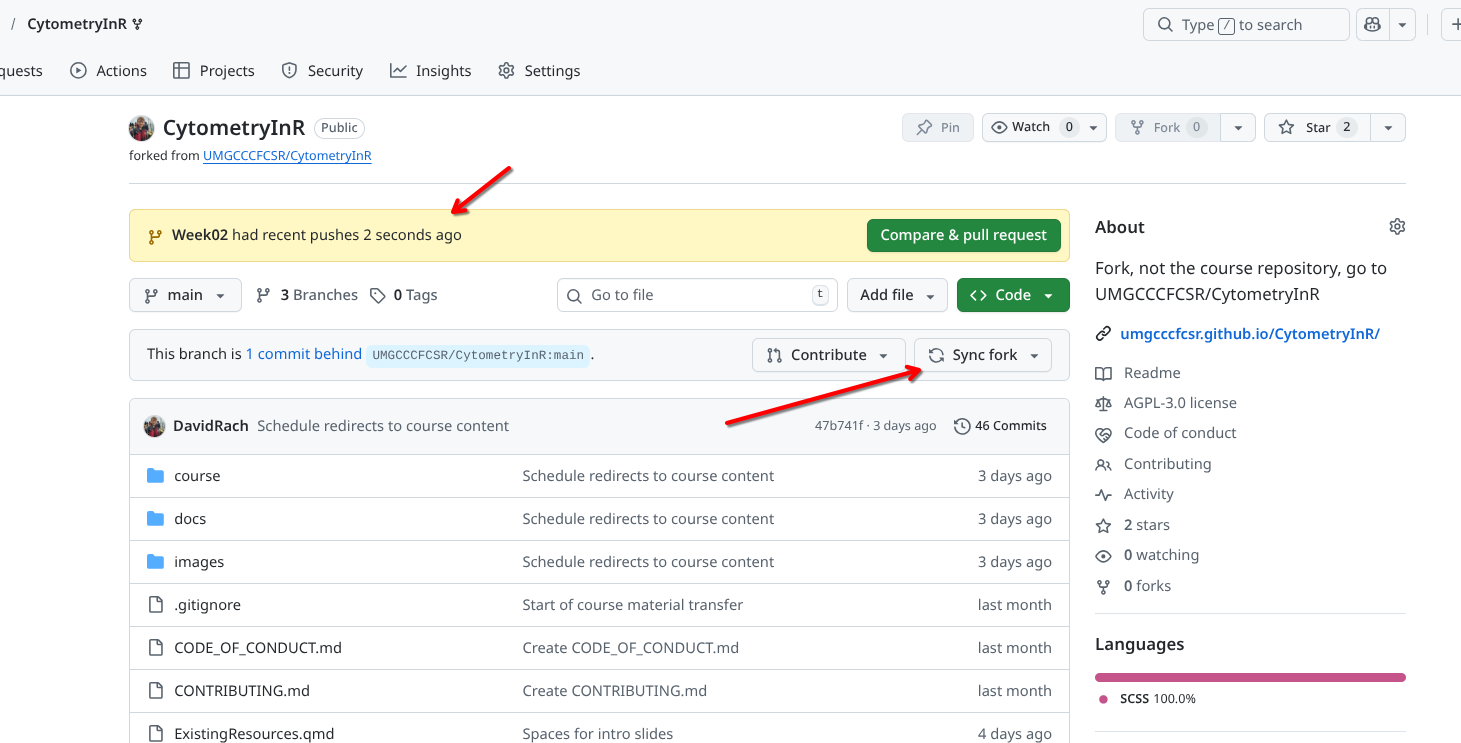Click the course folder icon
This screenshot has width=1461, height=743.
coord(155,476)
